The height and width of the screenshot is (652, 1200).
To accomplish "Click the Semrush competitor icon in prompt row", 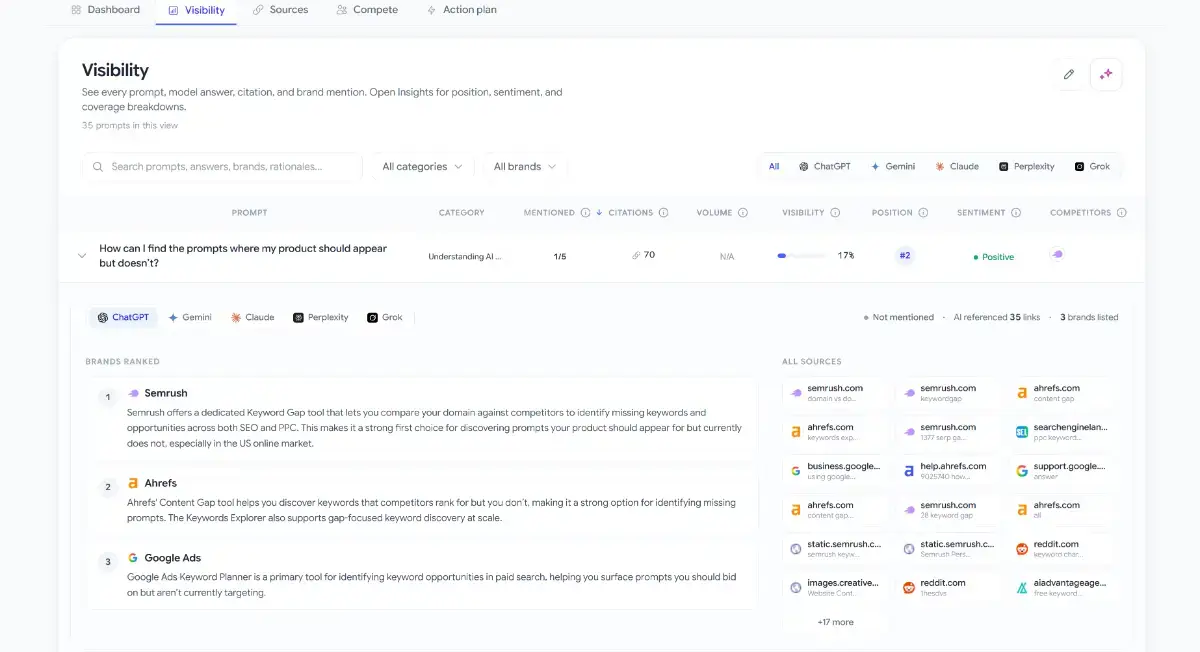I will click(x=1057, y=255).
